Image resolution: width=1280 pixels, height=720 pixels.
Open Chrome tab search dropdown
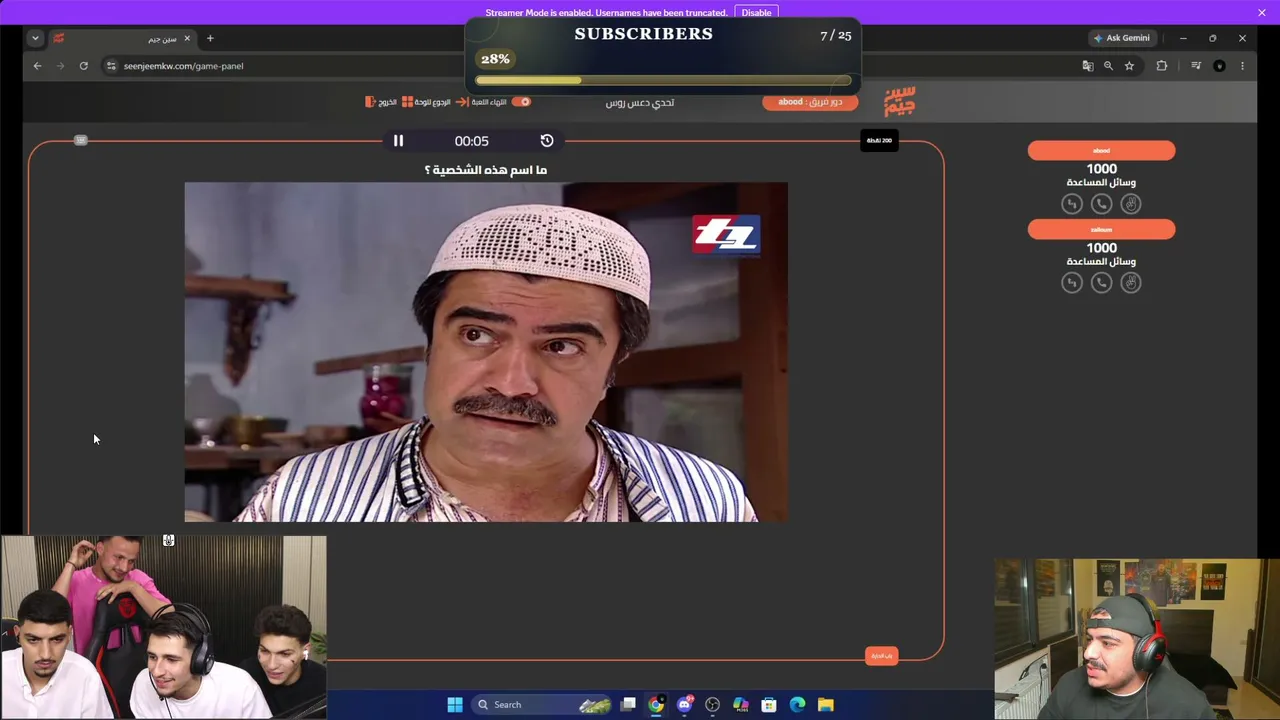pyautogui.click(x=35, y=38)
